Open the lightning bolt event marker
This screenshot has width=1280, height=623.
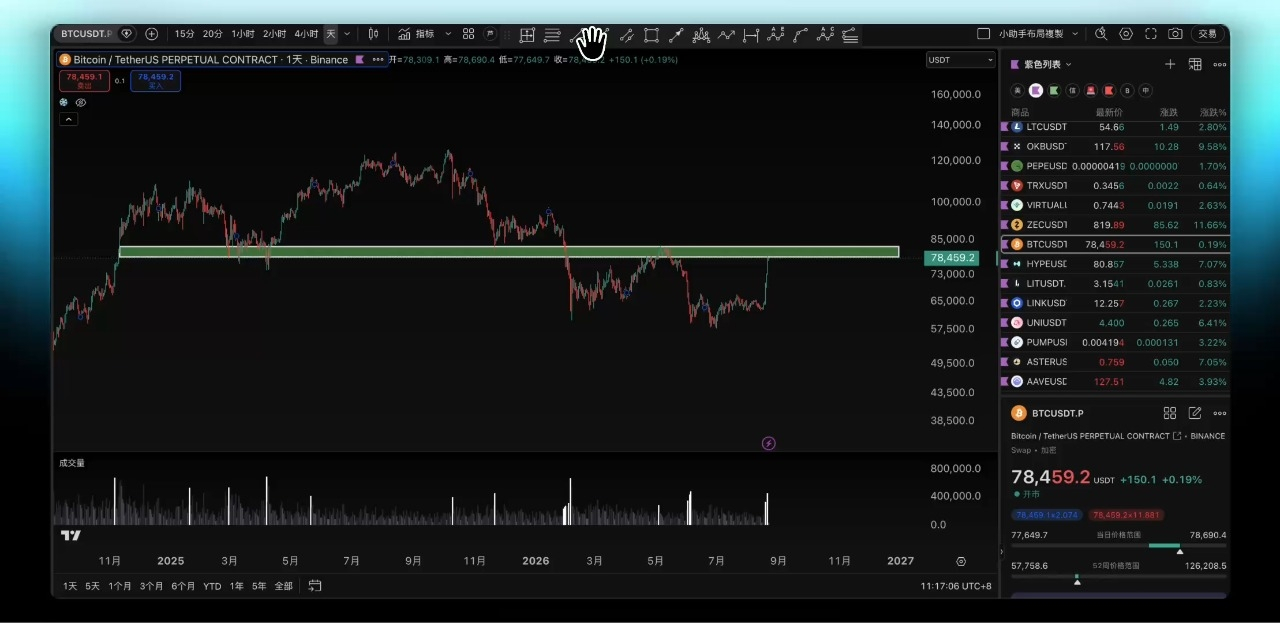tap(768, 443)
